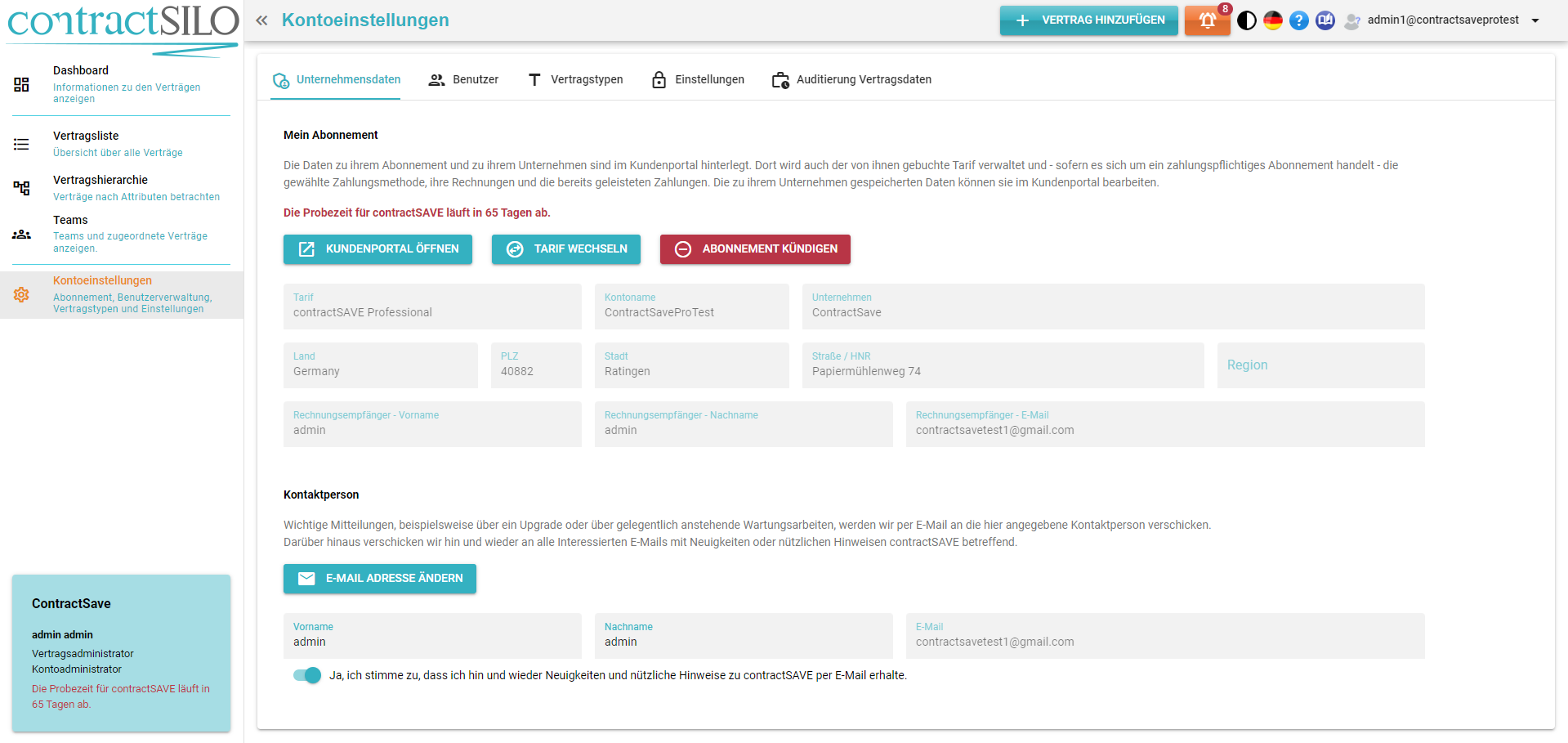Screen dimensions: 1568x743
Task: Switch to Benutzer tab
Action: pyautogui.click(x=463, y=79)
